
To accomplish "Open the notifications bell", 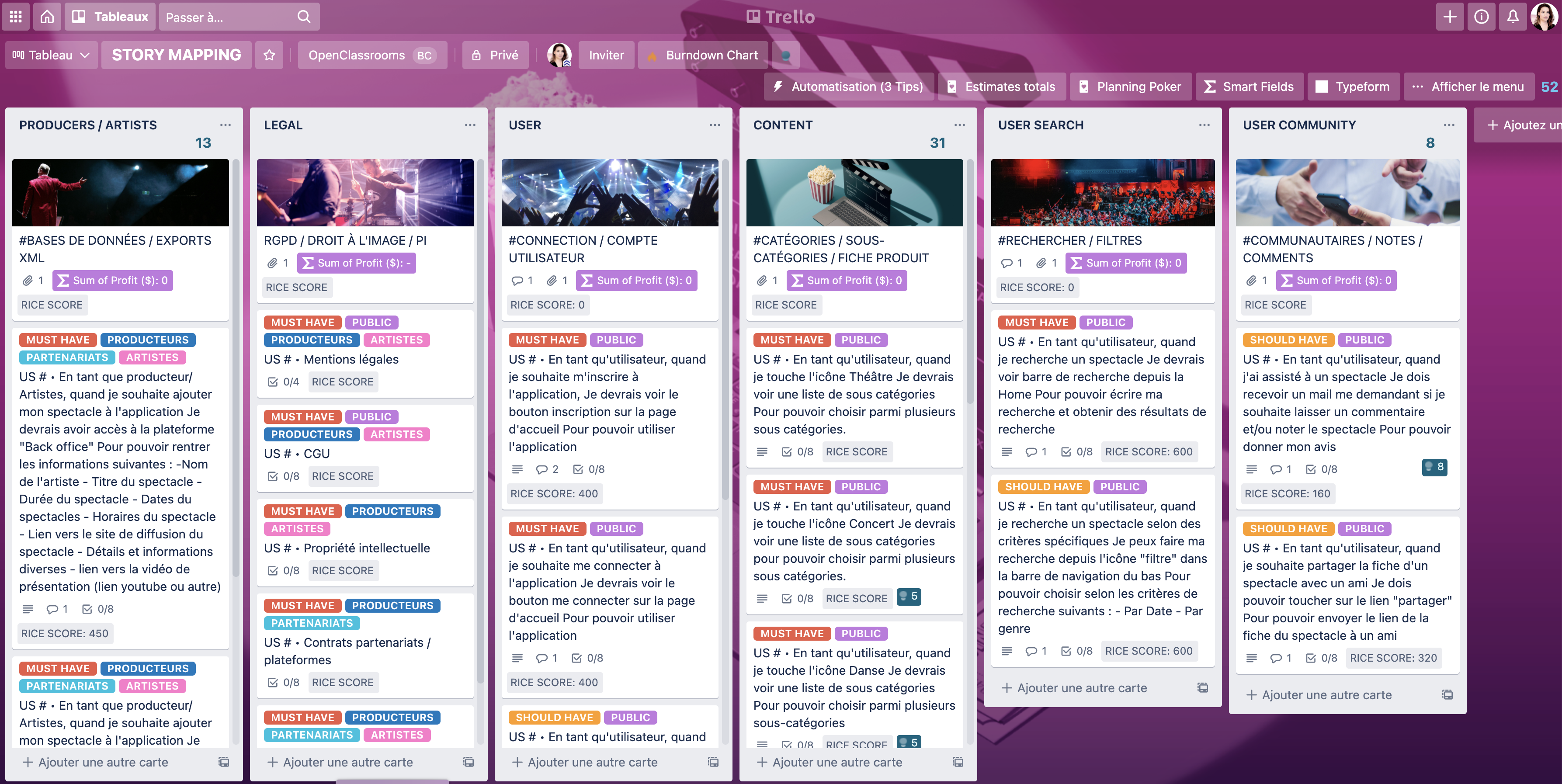I will coord(1512,16).
